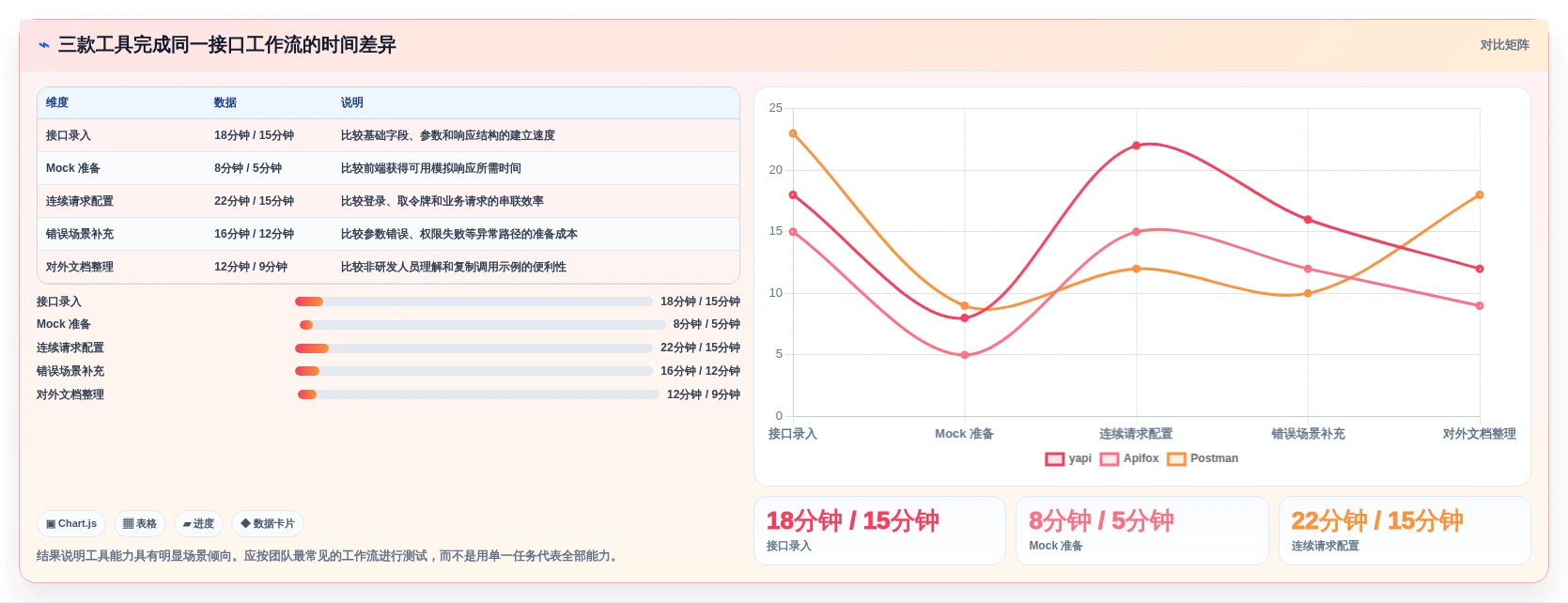Click description 比较参数错误、权限失败等异常路径的准备成本
Image resolution: width=1568 pixels, height=603 pixels.
pyautogui.click(x=459, y=234)
